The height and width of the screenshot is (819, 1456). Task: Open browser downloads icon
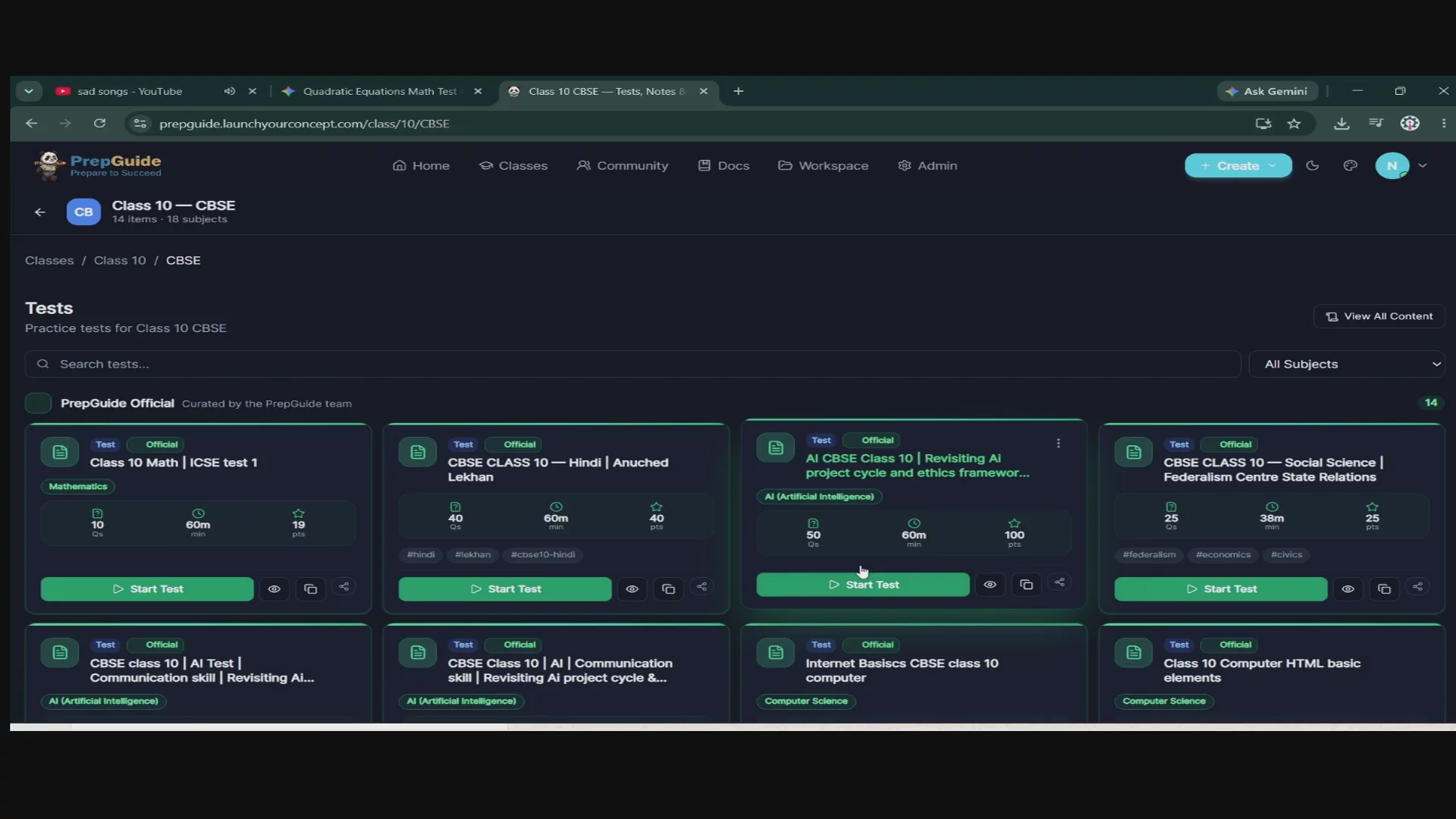1341,123
